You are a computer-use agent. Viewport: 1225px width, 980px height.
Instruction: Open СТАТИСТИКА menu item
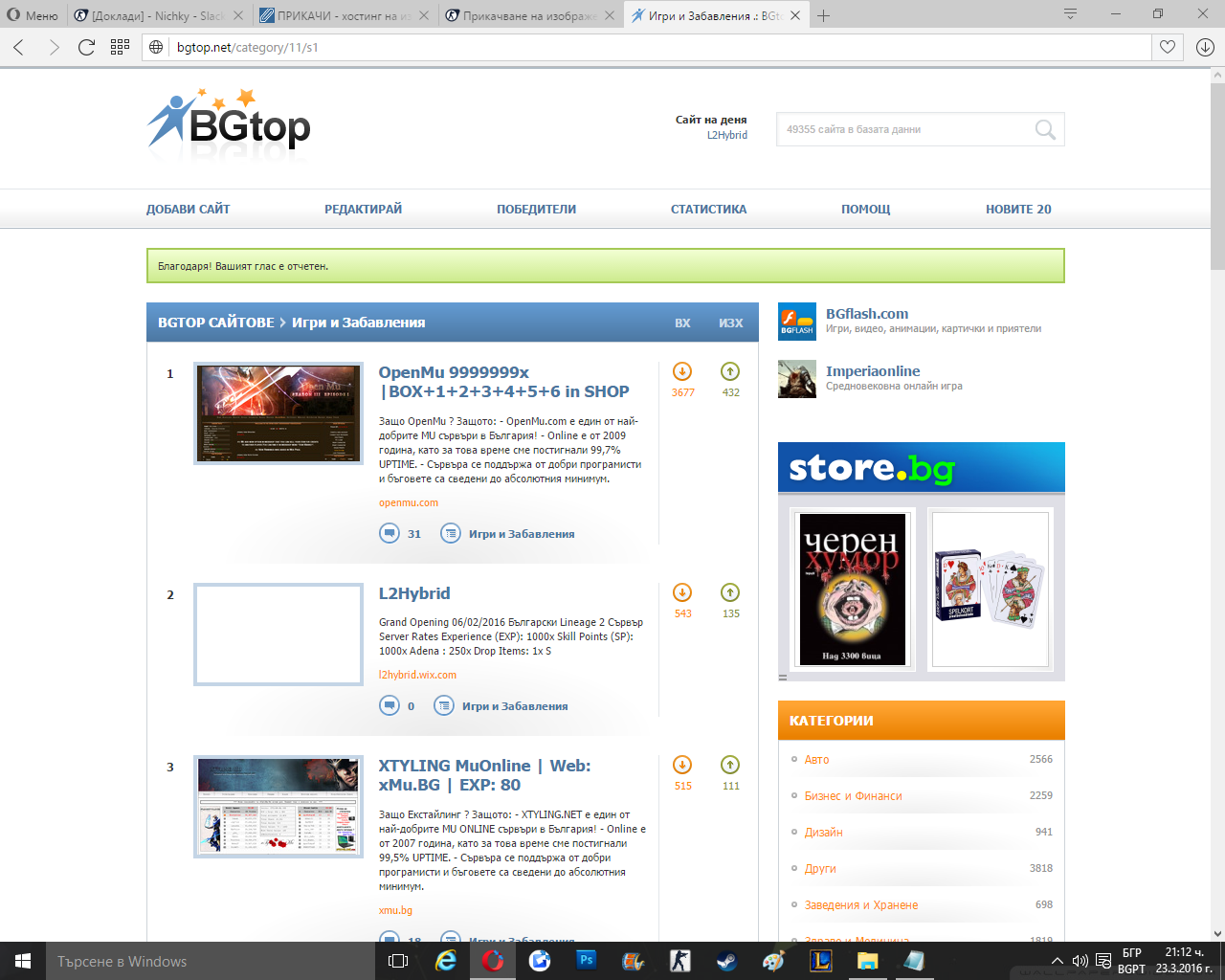pyautogui.click(x=708, y=209)
